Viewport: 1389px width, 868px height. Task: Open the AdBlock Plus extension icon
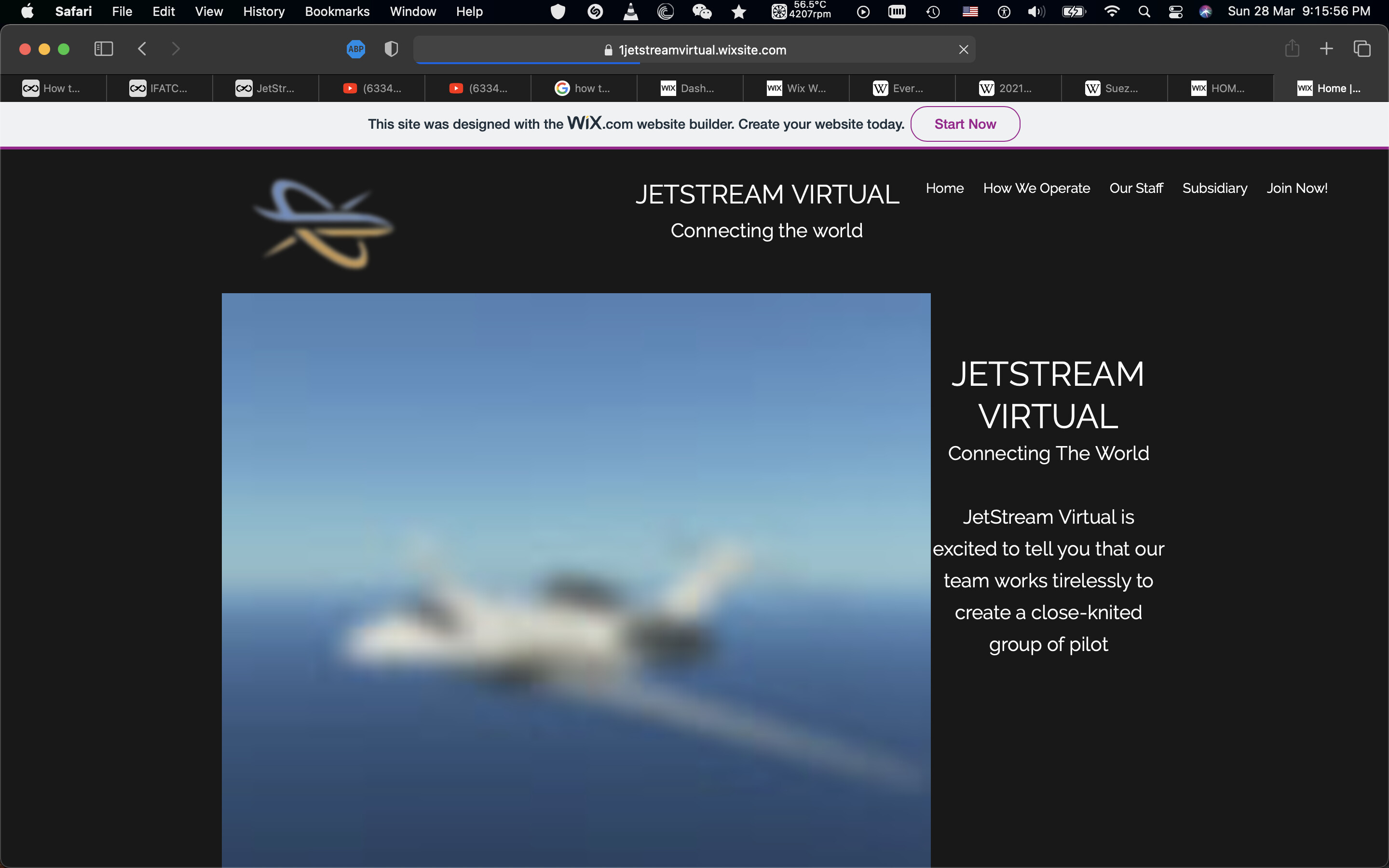tap(356, 49)
